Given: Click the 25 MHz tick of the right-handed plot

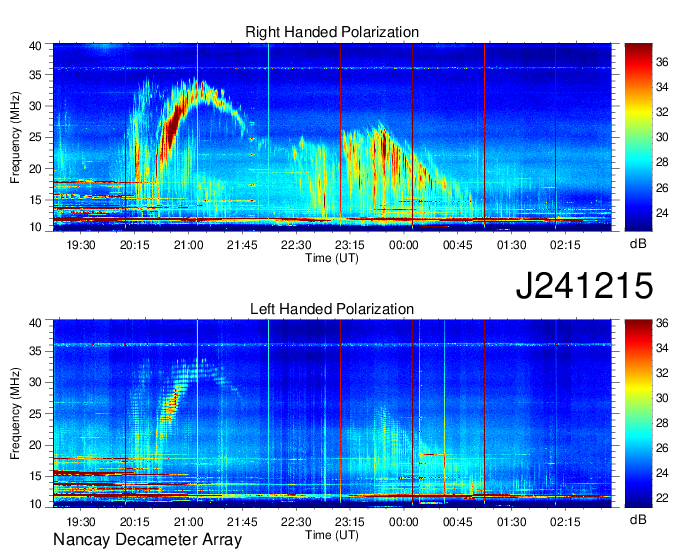Looking at the screenshot, I should point(36,137).
